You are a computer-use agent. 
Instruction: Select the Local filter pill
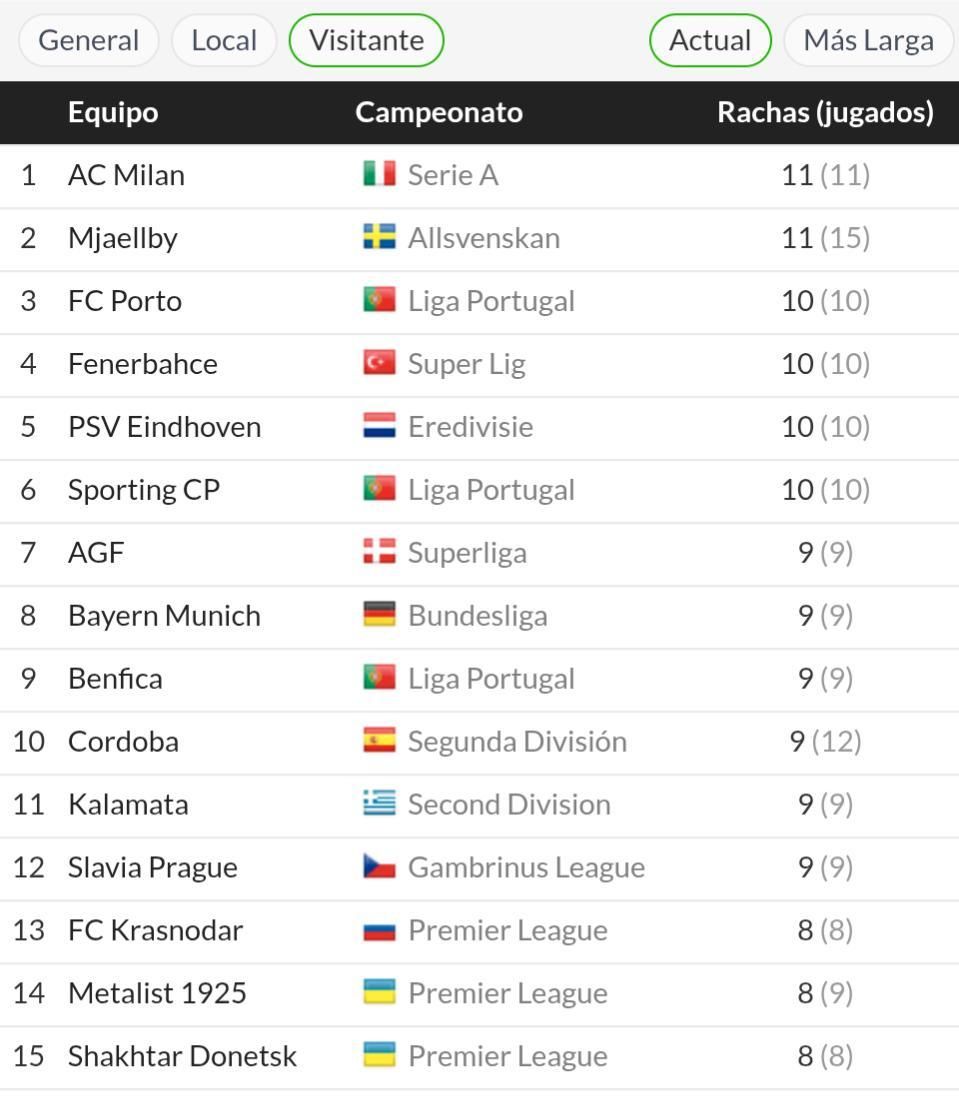[224, 41]
